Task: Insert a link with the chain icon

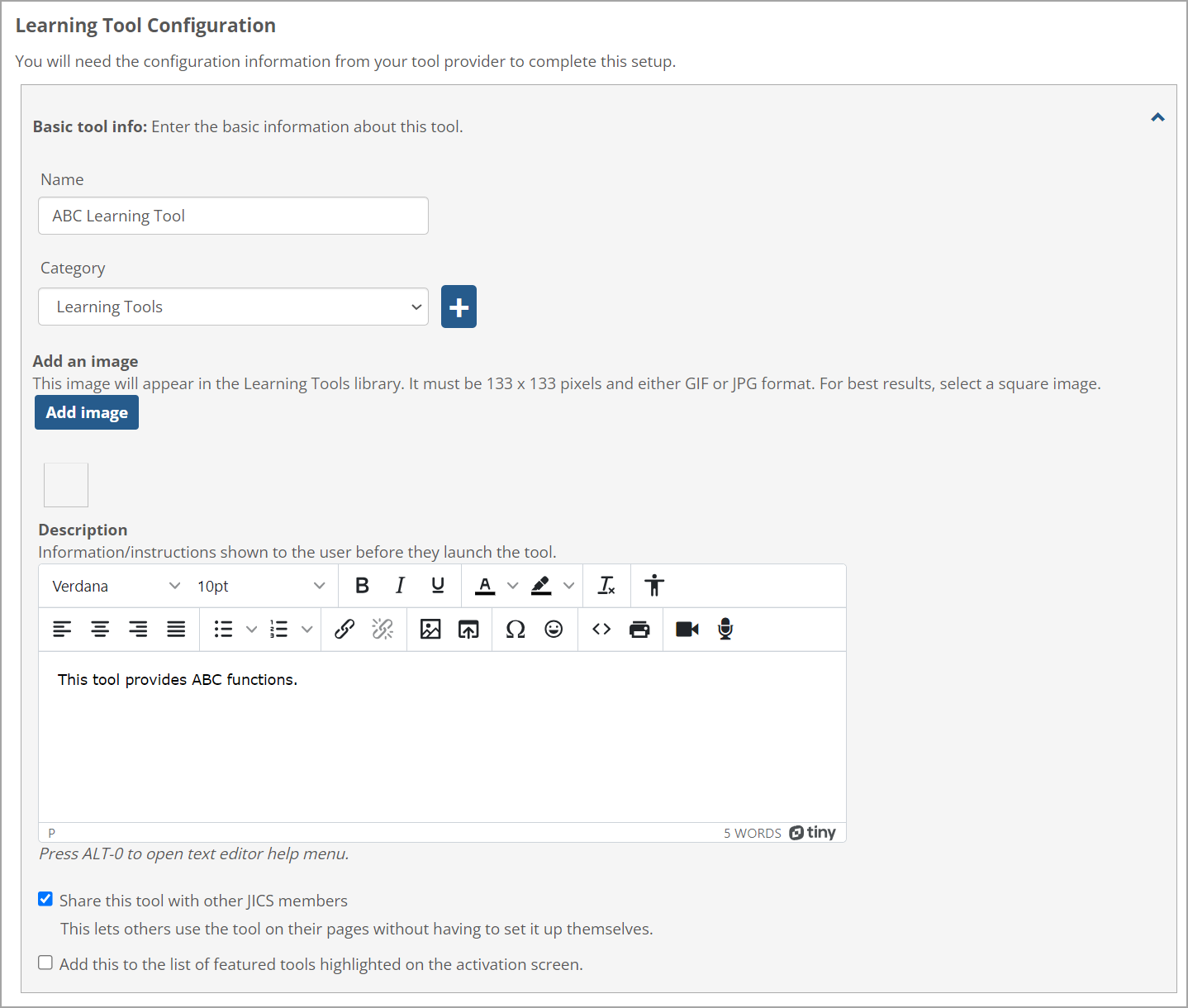Action: [345, 630]
